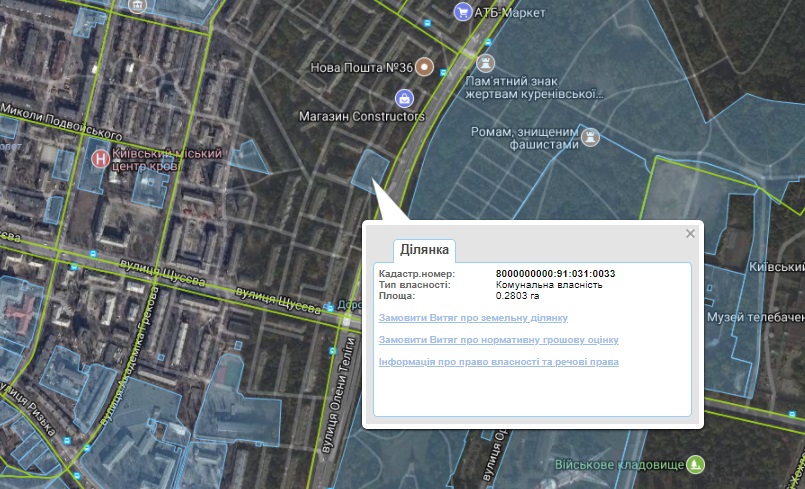Image resolution: width=805 pixels, height=489 pixels.
Task: Select the Ромам, знищеним фашистами monument icon
Action: coord(591,133)
